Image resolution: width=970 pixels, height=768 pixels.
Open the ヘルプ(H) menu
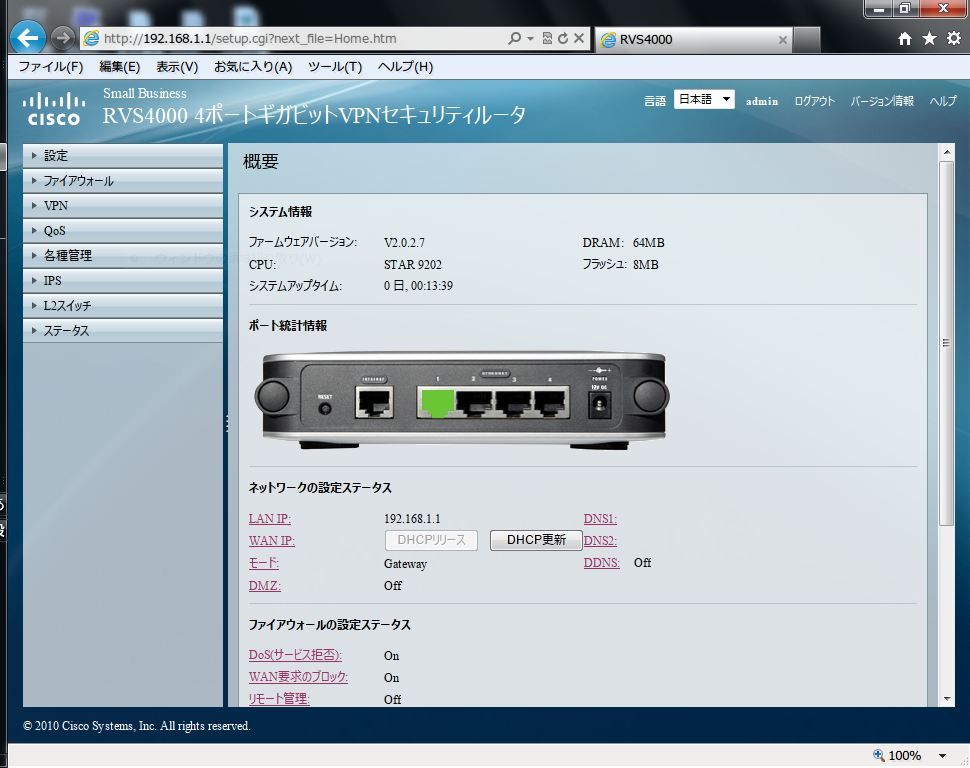[x=405, y=67]
